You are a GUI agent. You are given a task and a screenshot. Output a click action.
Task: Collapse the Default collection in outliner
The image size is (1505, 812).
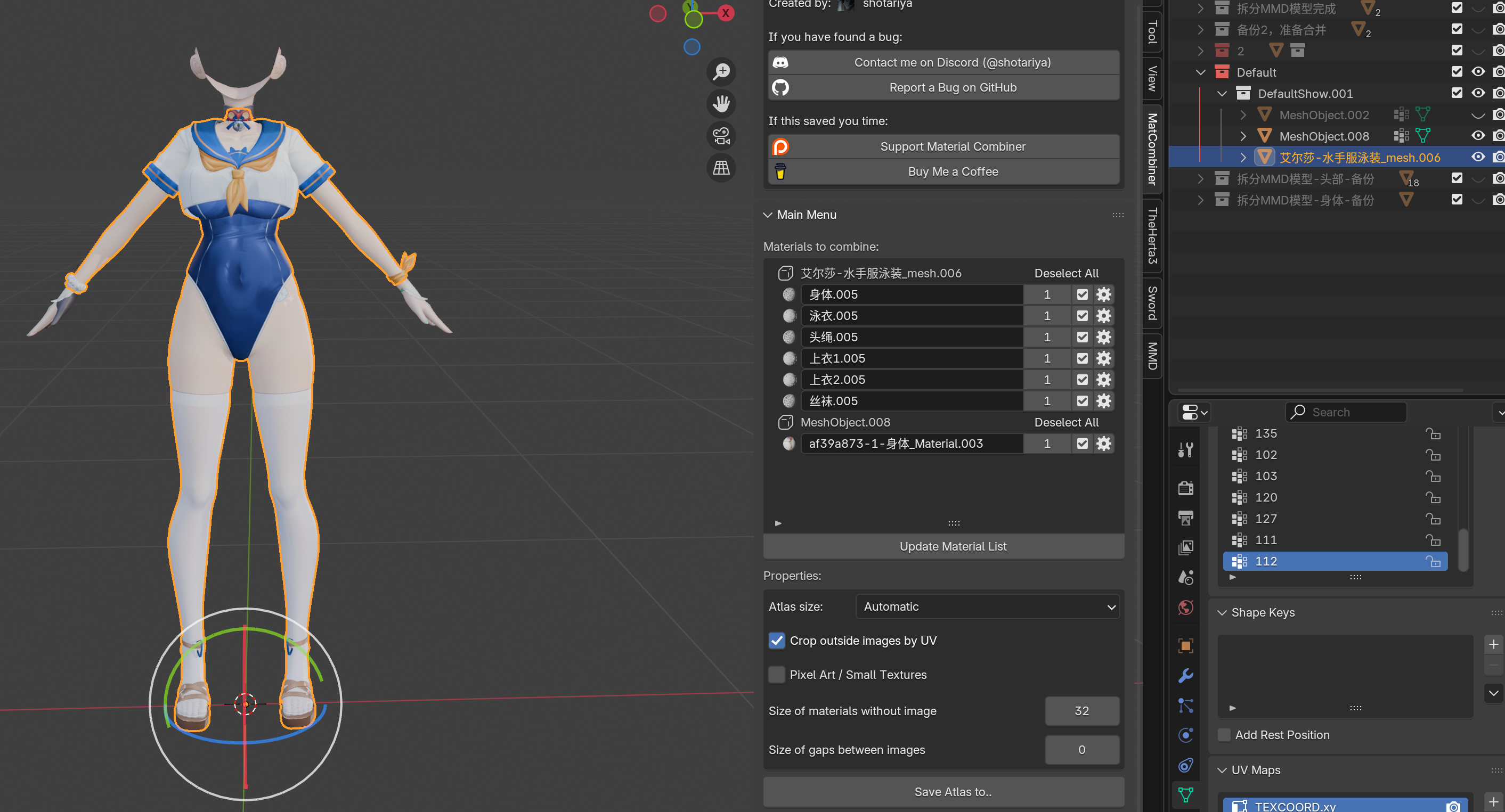1201,72
